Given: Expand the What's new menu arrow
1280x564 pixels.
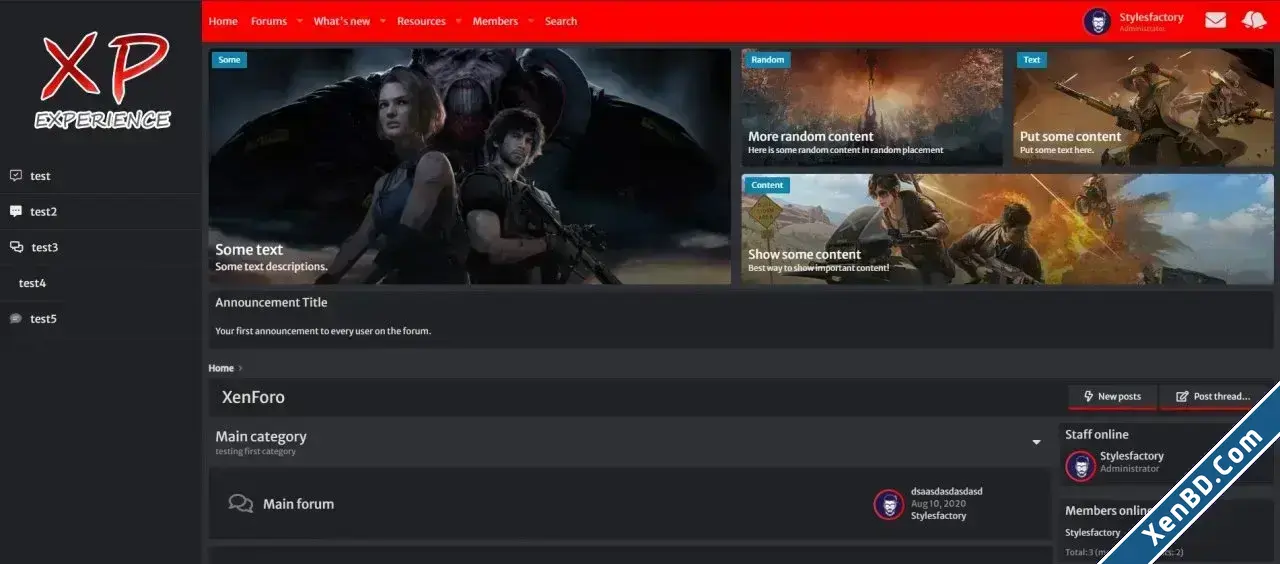Looking at the screenshot, I should tap(382, 21).
